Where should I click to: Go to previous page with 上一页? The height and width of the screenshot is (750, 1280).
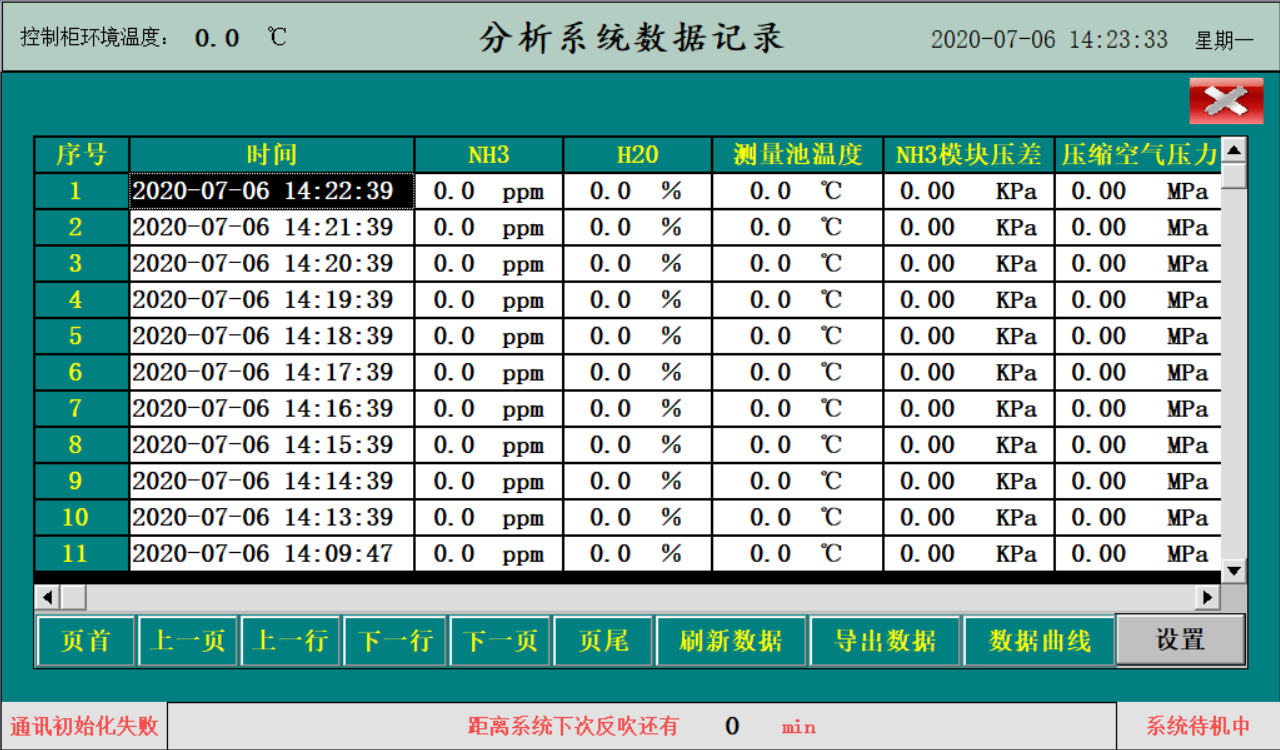[x=188, y=641]
